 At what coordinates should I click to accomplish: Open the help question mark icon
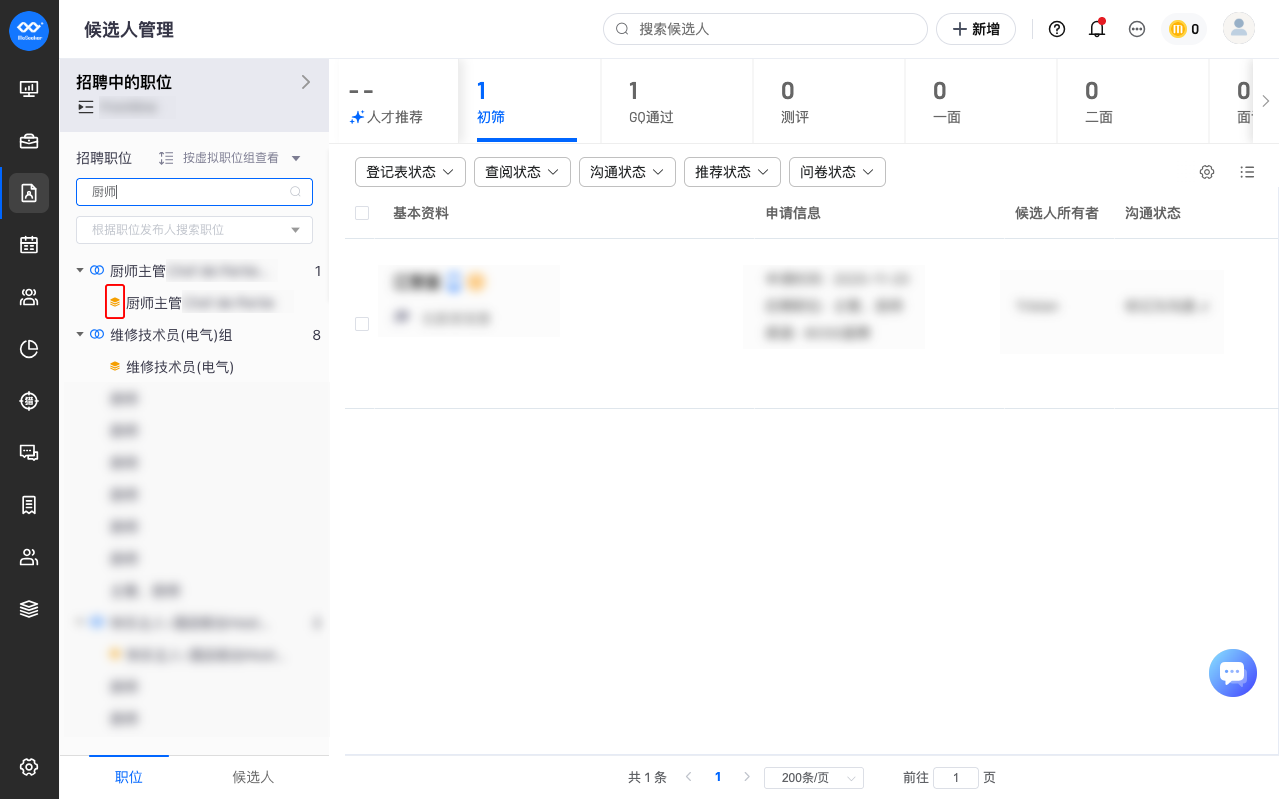(x=1057, y=29)
